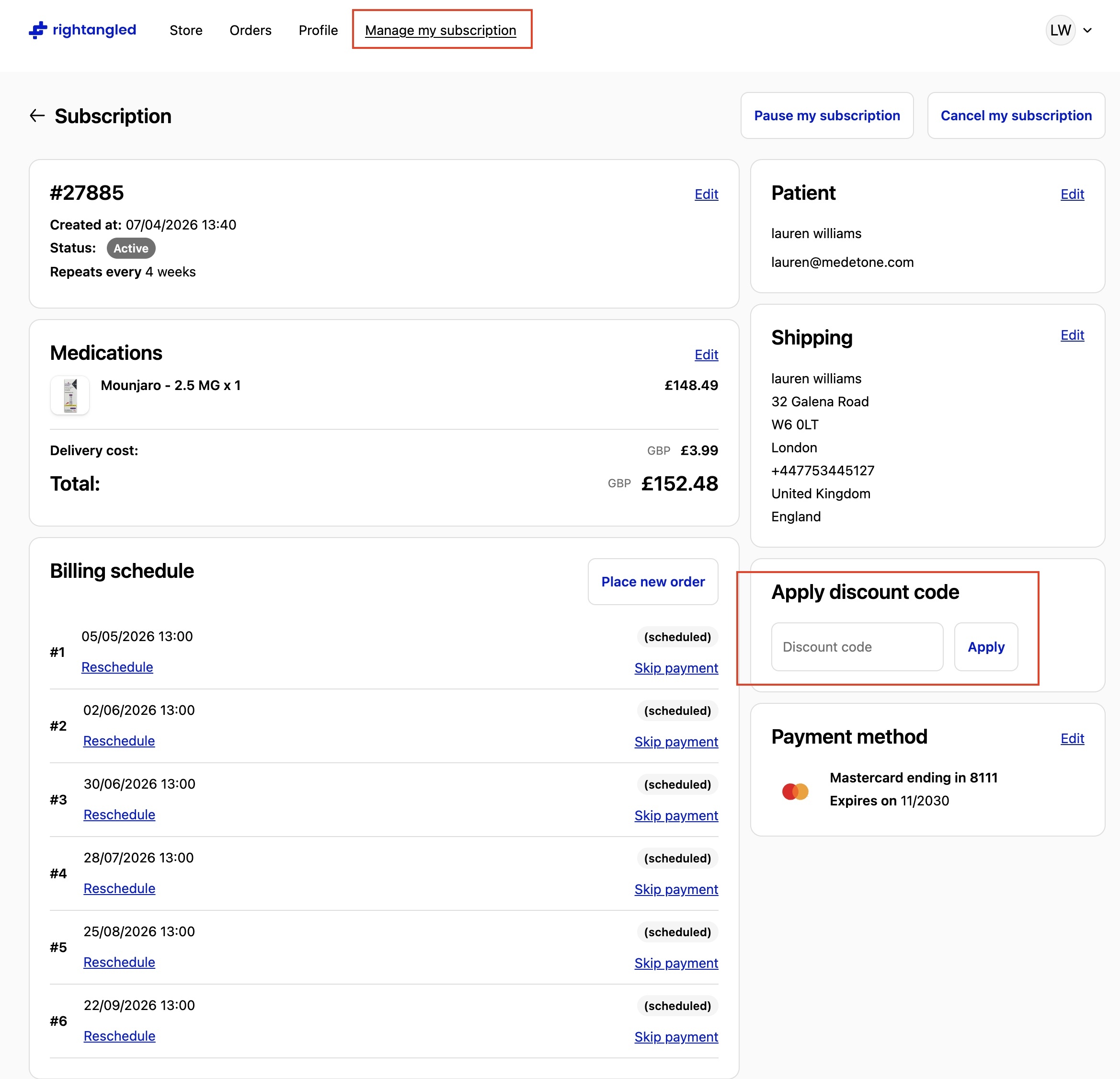Go back using the Subscription arrow

pyautogui.click(x=37, y=116)
